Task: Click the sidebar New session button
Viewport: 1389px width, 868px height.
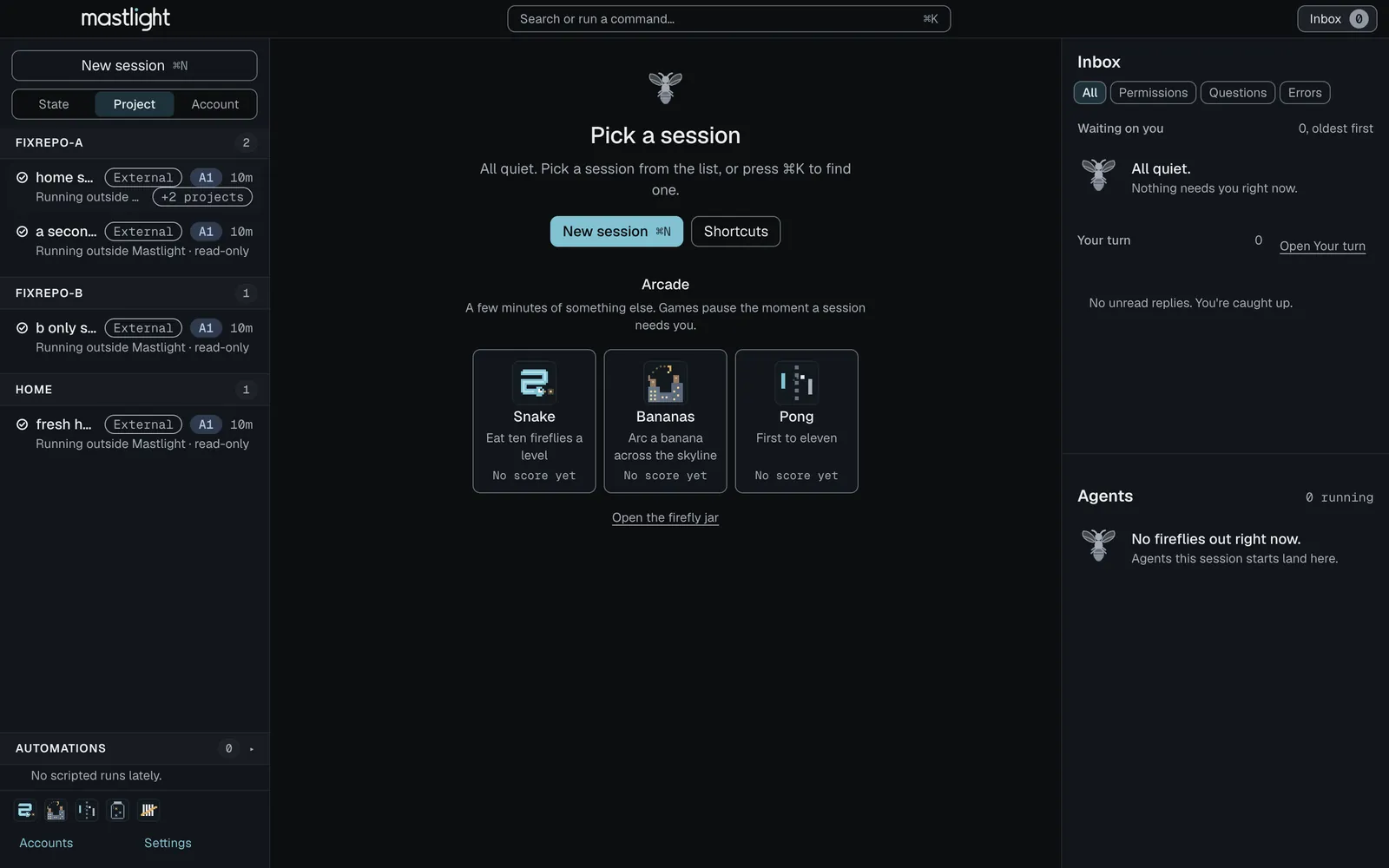Action: (135, 66)
